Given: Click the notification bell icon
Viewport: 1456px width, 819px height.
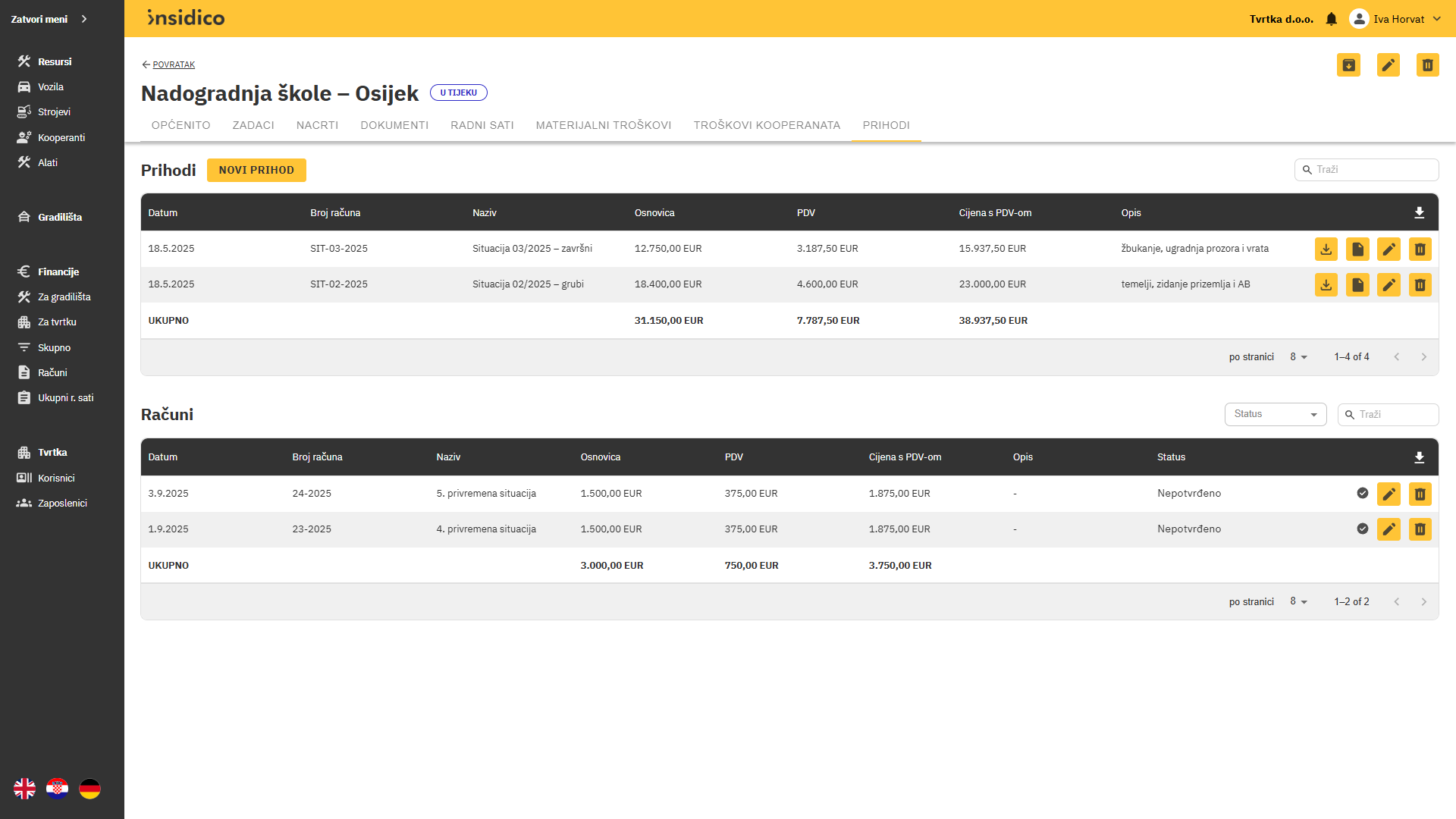Looking at the screenshot, I should click(1331, 19).
